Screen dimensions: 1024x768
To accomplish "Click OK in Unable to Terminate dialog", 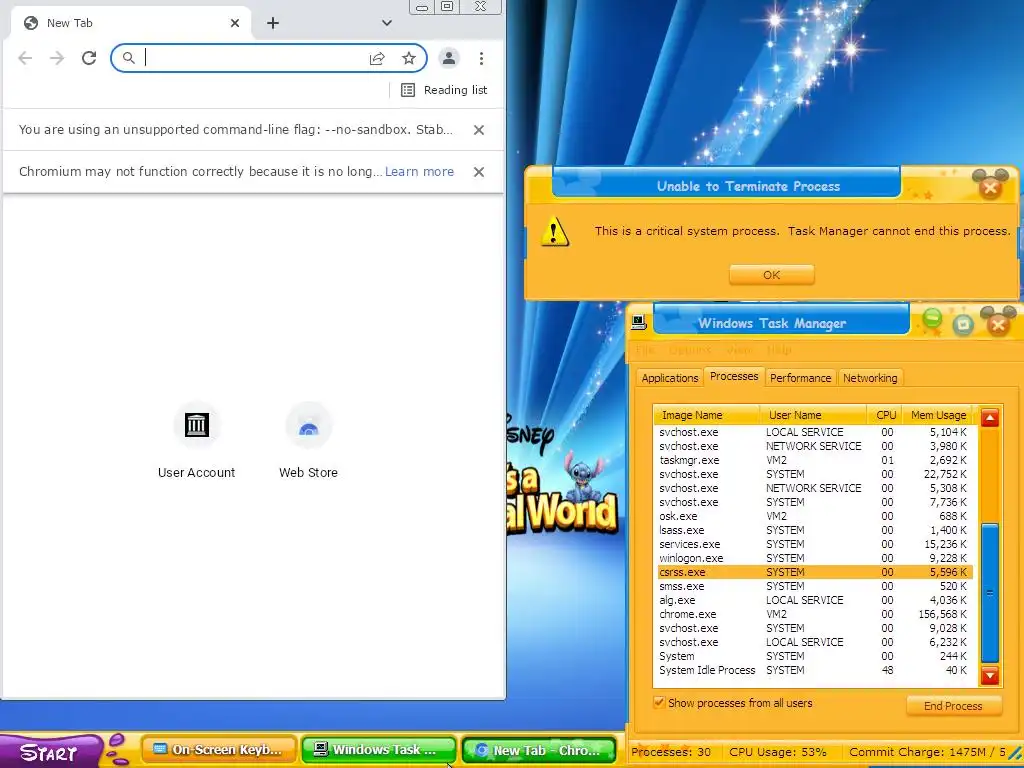I will coord(771,275).
